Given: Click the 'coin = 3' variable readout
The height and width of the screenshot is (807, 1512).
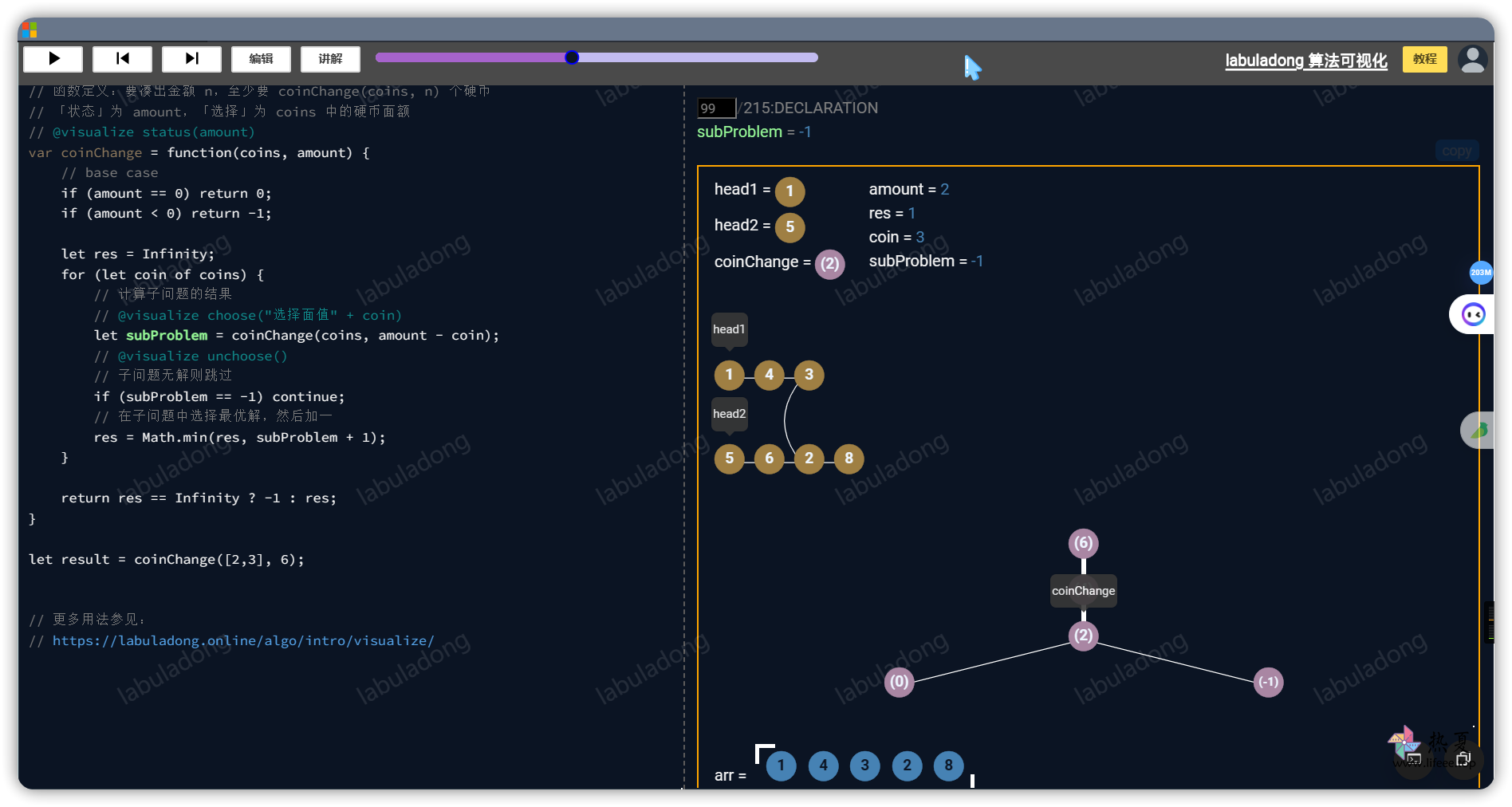Looking at the screenshot, I should 896,238.
